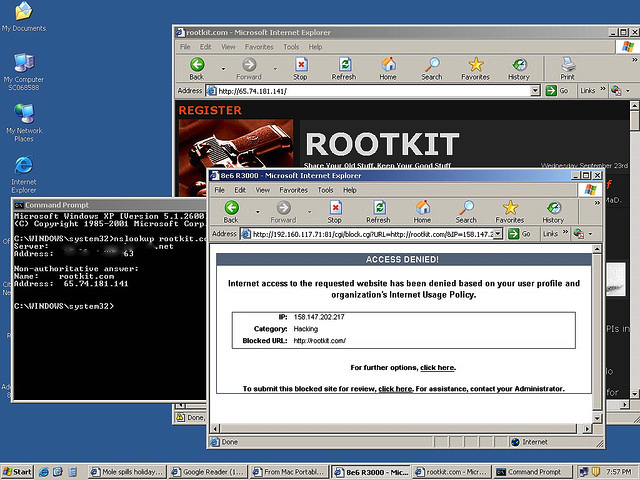This screenshot has height=480, width=640.
Task: Open Favorites in the rootkit.com window toolbar
Action: point(476,69)
